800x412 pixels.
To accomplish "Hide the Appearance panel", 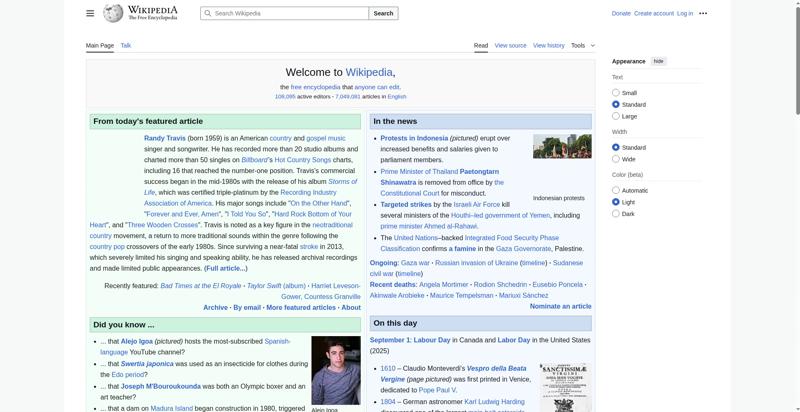I will (659, 61).
